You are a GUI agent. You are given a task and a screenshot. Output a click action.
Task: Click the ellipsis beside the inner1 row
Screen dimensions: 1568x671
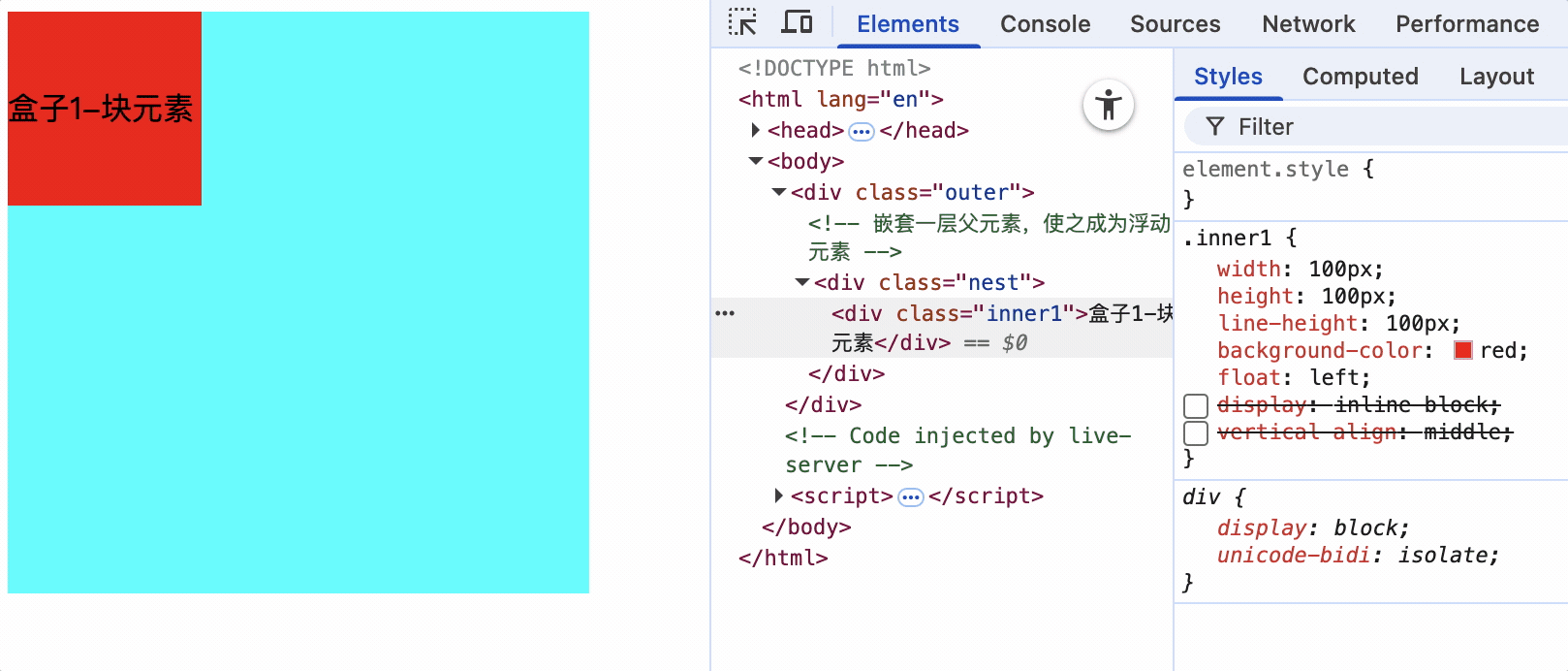coord(725,313)
